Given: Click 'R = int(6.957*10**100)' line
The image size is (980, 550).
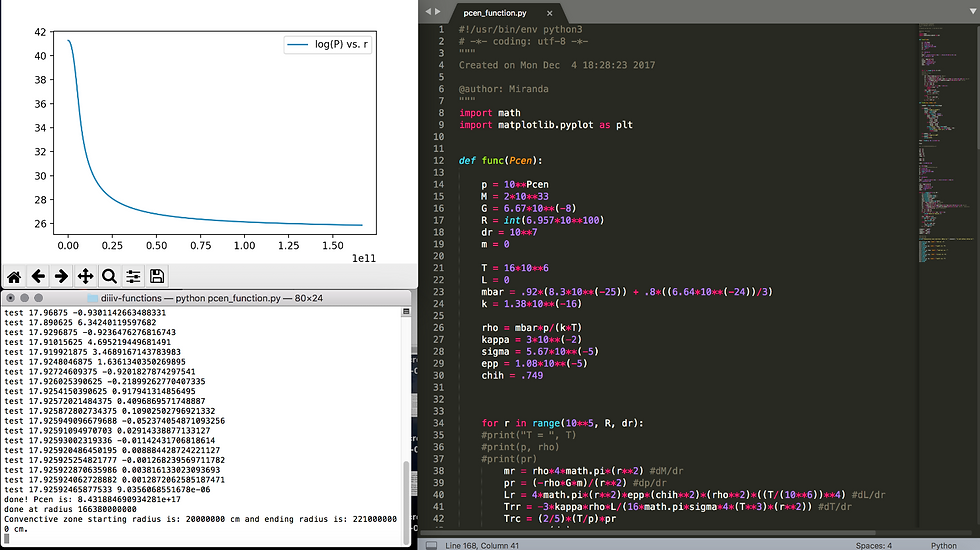Looking at the screenshot, I should pos(542,220).
